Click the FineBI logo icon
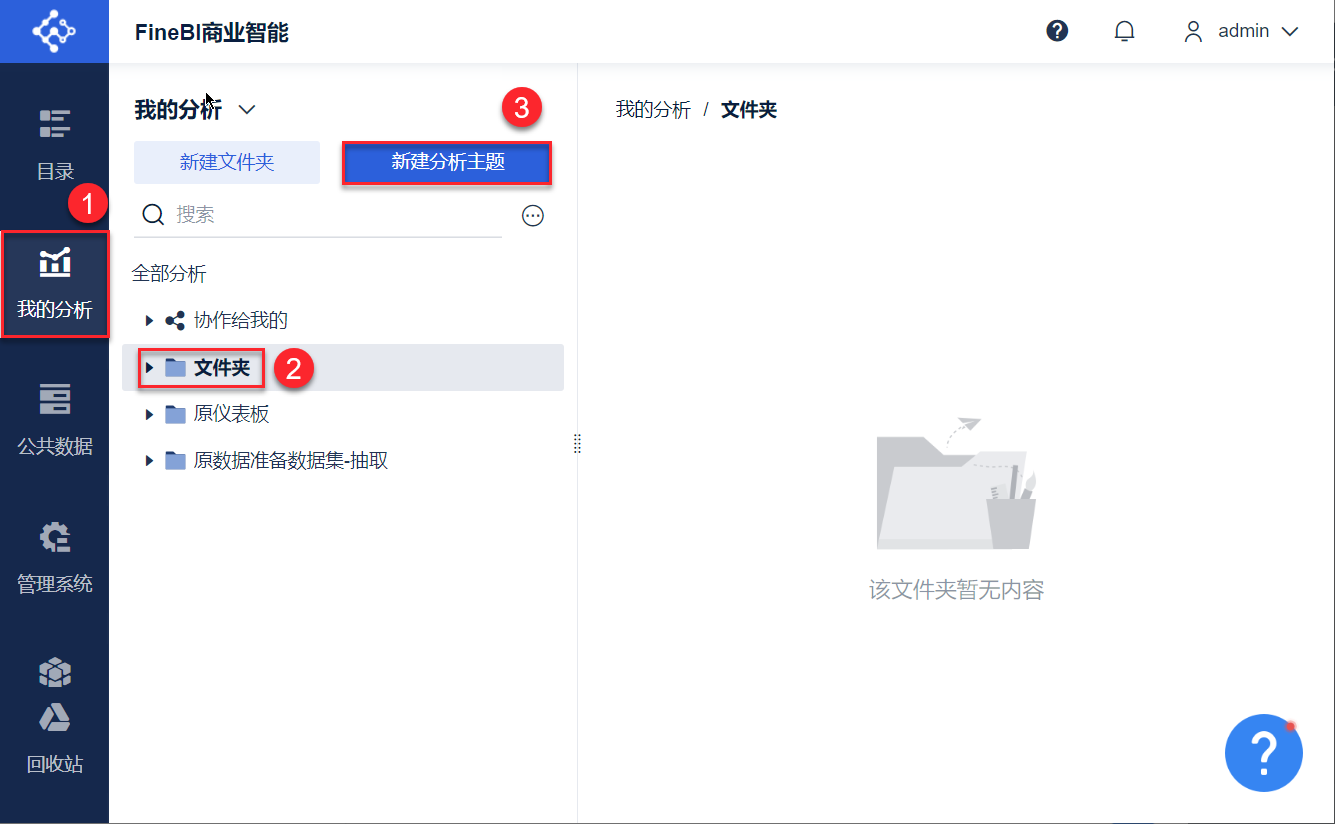The image size is (1335, 824). [x=54, y=31]
